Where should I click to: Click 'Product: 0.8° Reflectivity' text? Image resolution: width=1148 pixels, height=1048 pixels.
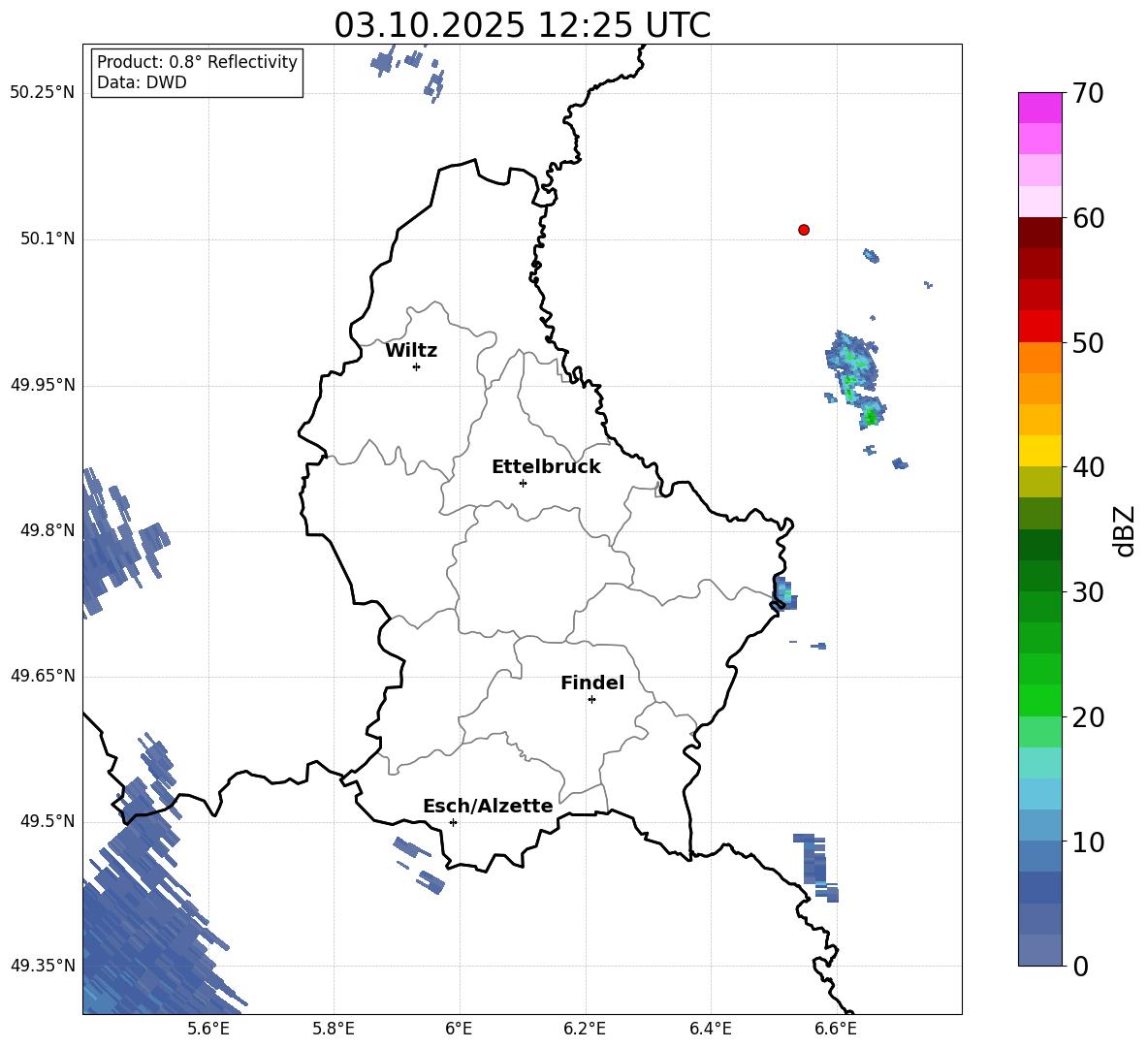pyautogui.click(x=197, y=62)
